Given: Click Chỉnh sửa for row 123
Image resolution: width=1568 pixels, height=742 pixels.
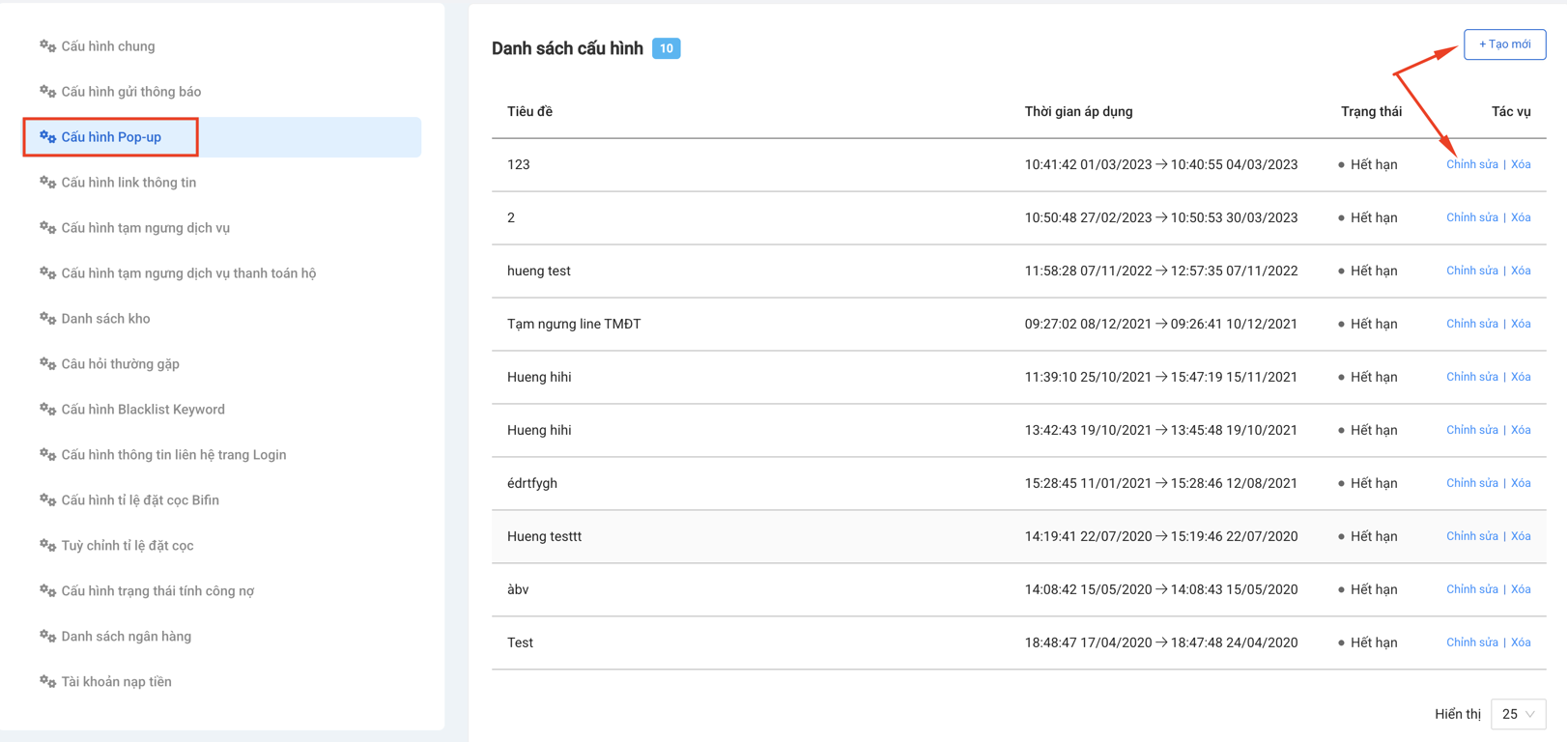Looking at the screenshot, I should click(1471, 164).
